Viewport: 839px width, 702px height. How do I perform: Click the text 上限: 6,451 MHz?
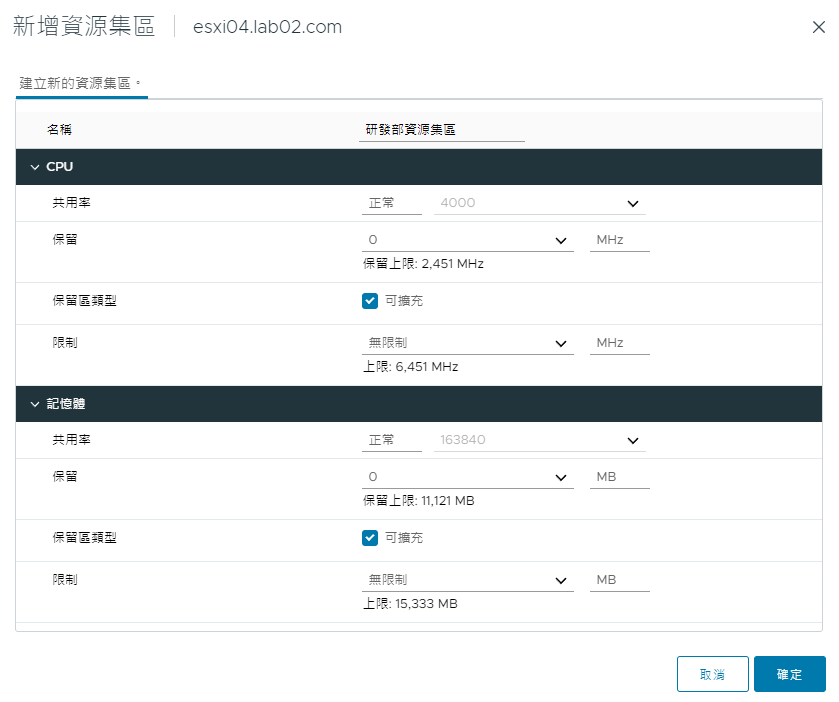(410, 367)
